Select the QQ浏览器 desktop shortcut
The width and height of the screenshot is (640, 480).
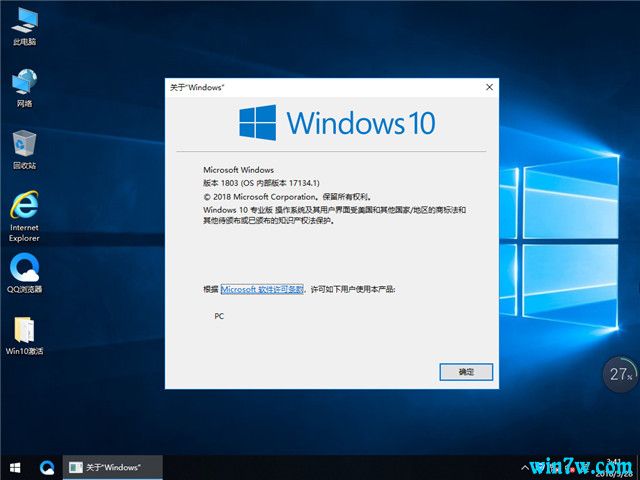(x=24, y=273)
